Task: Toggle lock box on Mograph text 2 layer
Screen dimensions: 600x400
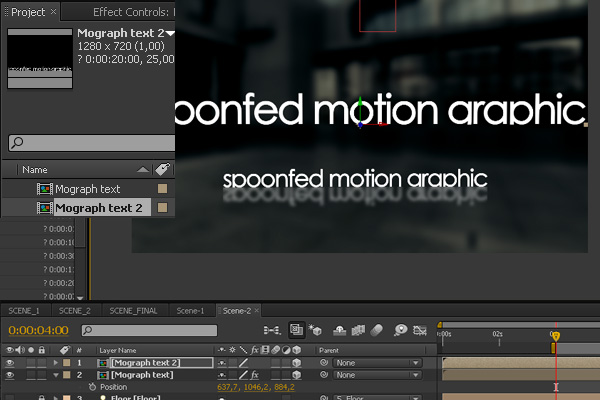Action: 42,362
